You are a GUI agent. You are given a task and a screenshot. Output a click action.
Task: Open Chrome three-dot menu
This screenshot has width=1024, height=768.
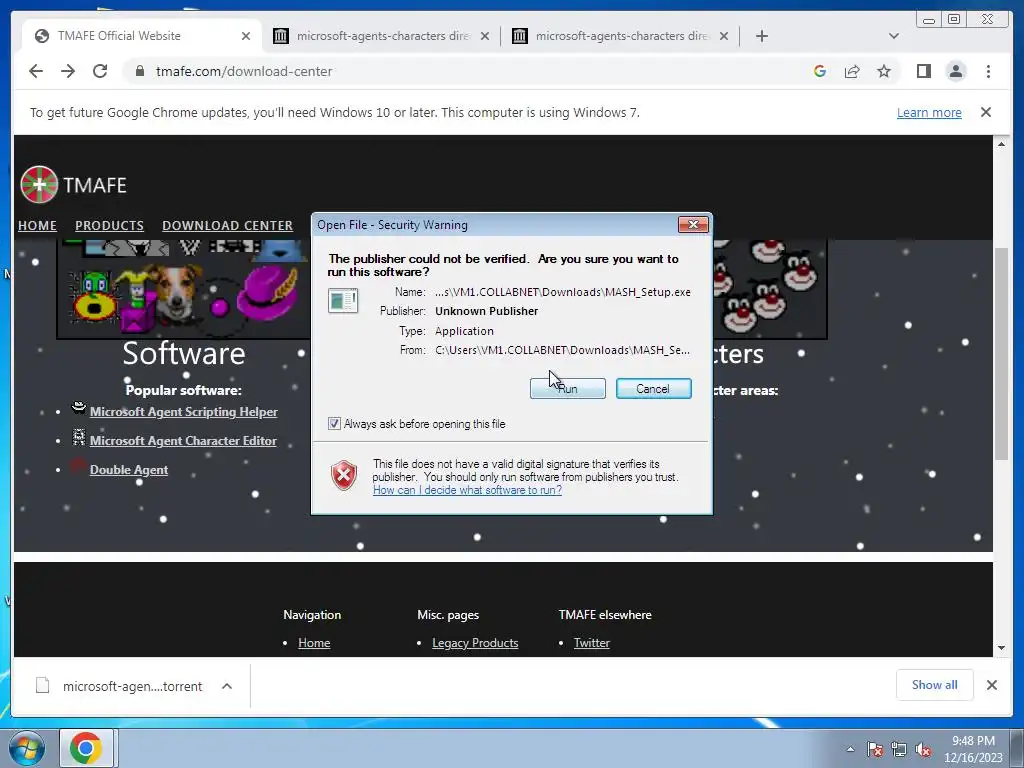[988, 71]
